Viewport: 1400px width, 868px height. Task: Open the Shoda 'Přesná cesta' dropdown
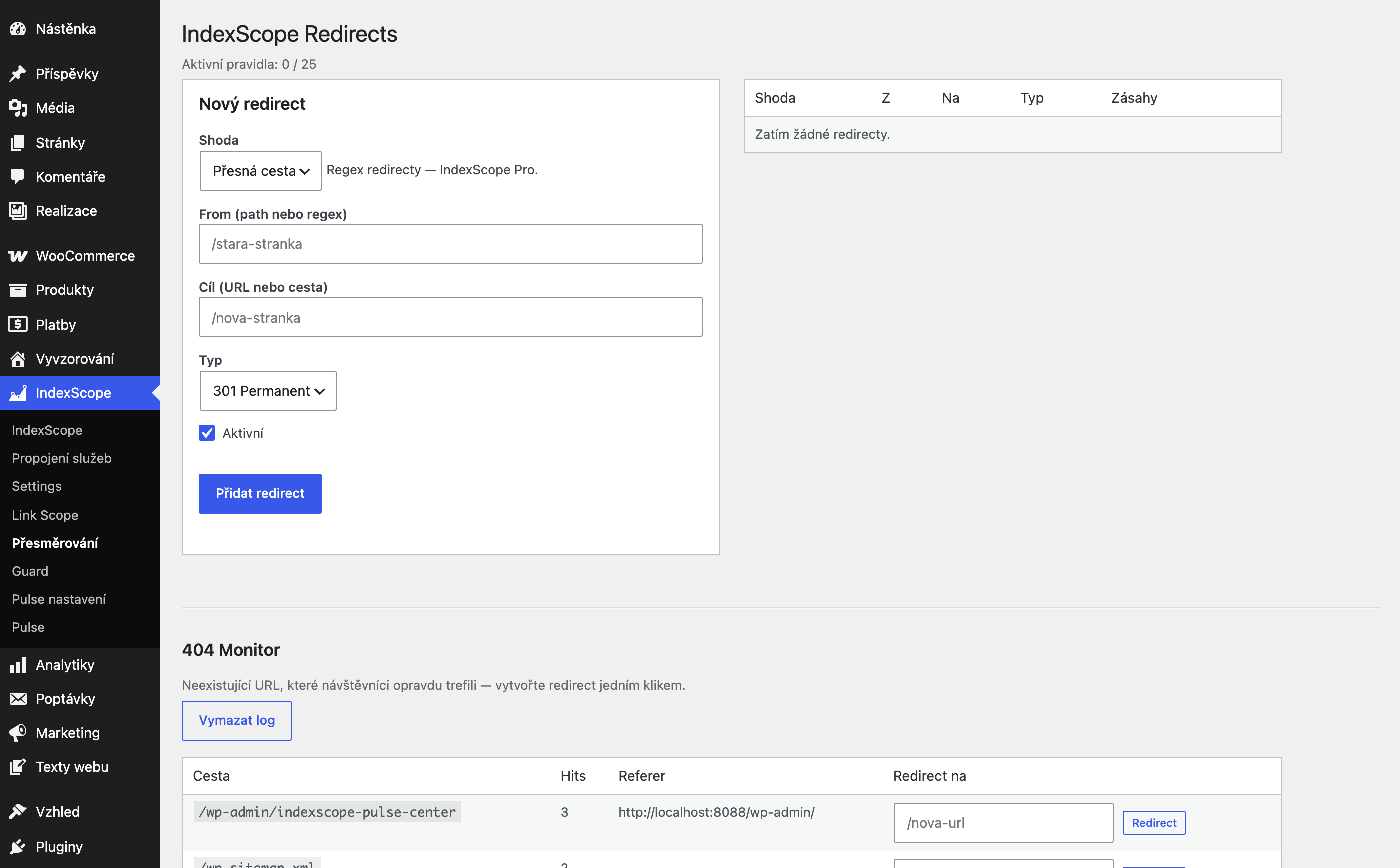point(260,171)
